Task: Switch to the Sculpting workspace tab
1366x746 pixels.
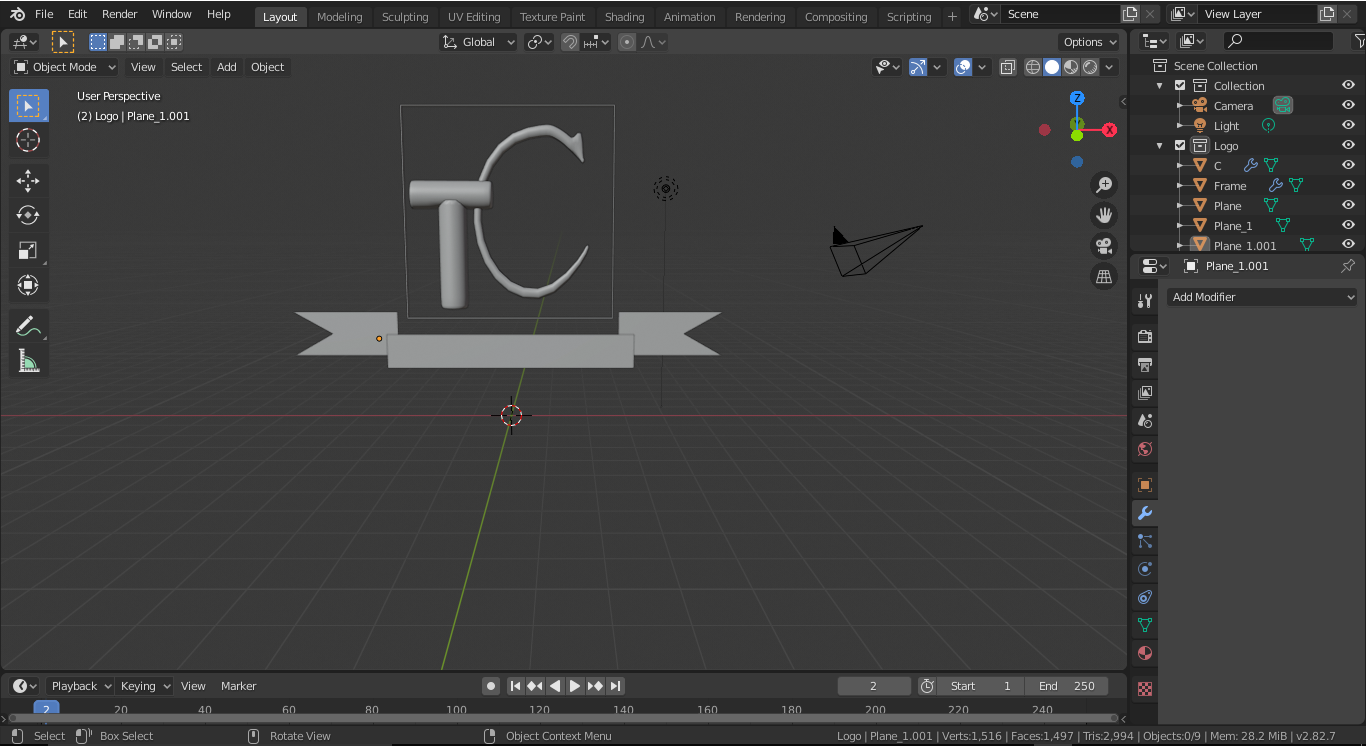Action: point(405,17)
